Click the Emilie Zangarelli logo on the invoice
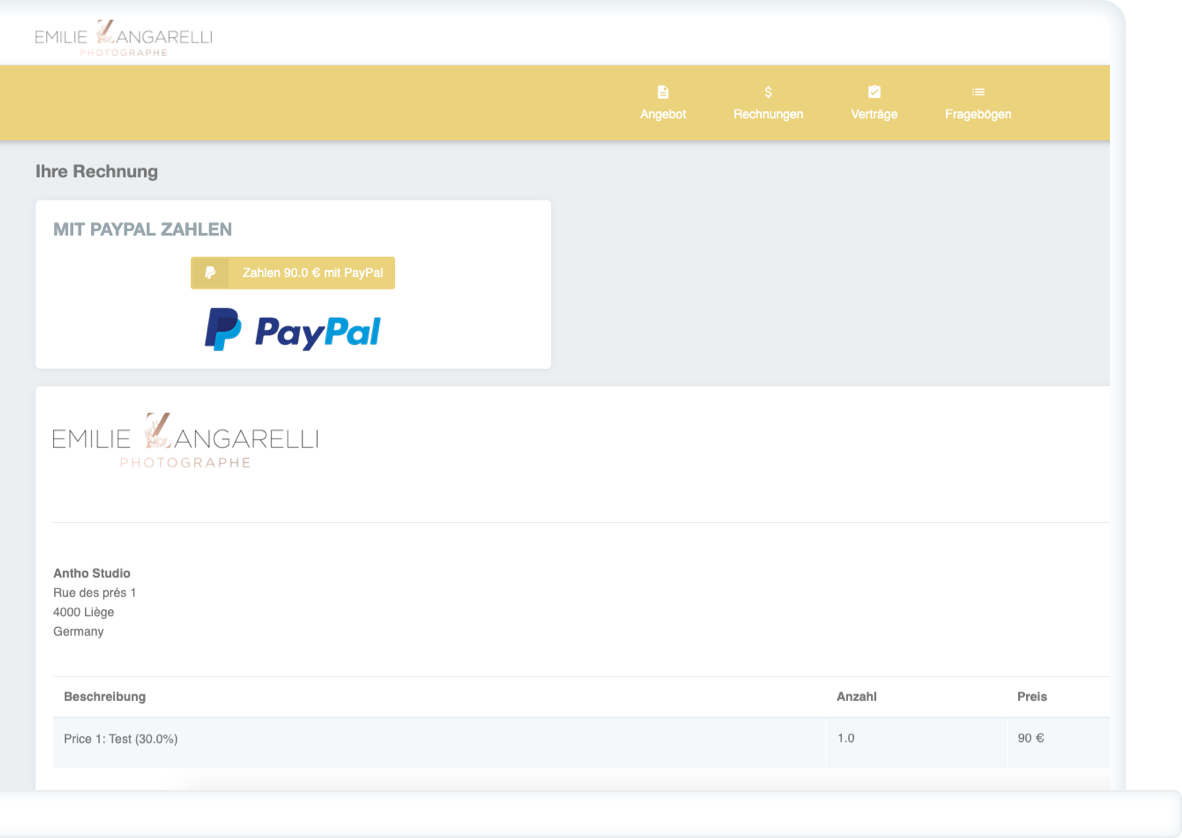Viewport: 1182px width, 838px height. tap(185, 440)
